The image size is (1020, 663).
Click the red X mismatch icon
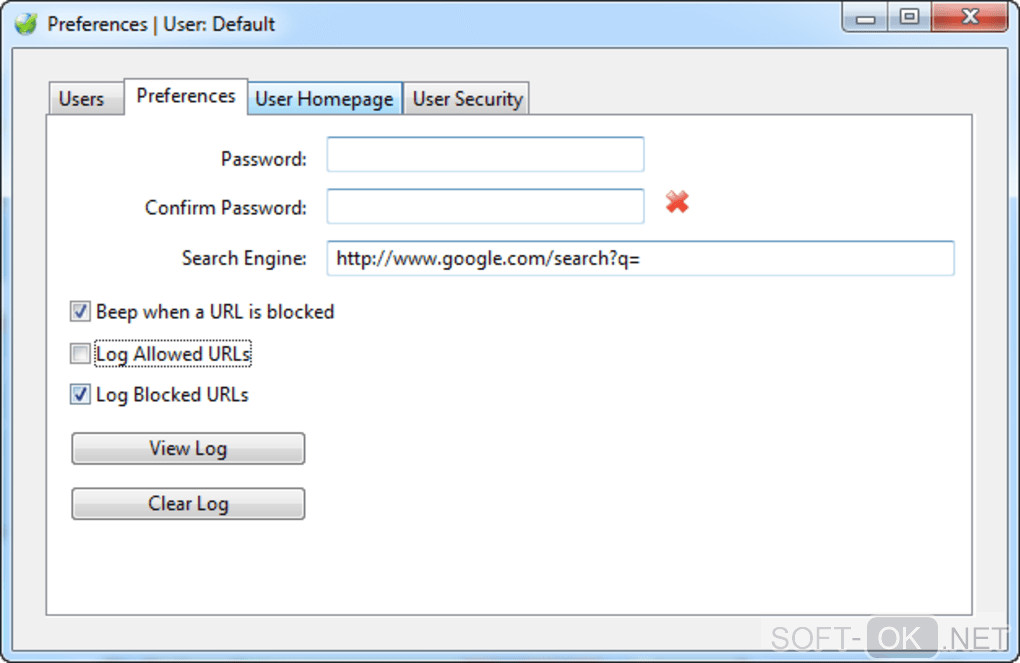click(677, 203)
